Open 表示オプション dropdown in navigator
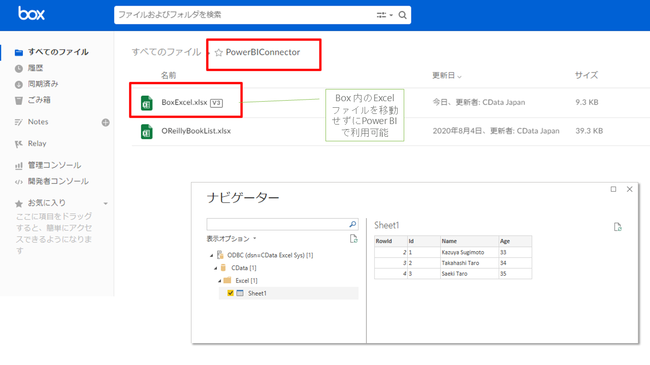Screen dimensions: 650x365 click(x=231, y=238)
